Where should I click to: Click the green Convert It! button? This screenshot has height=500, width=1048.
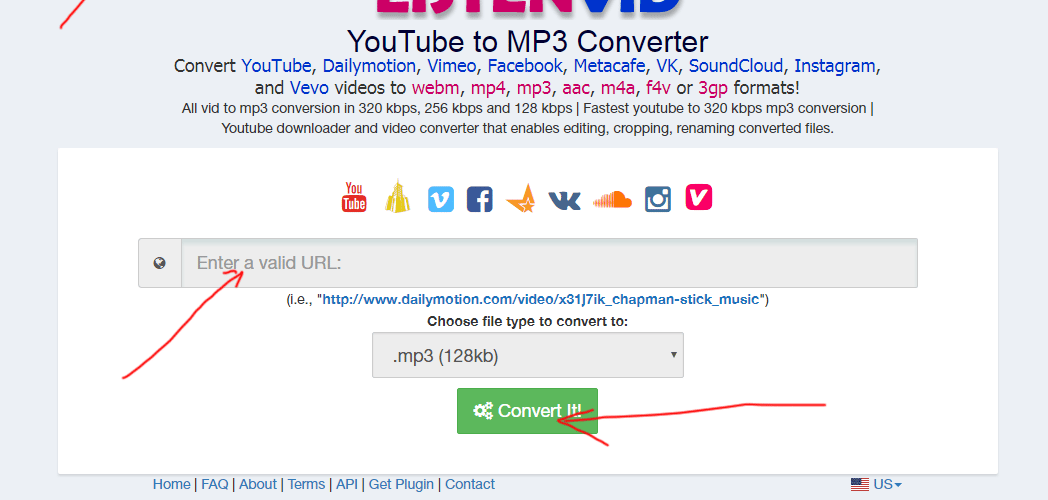[x=527, y=411]
